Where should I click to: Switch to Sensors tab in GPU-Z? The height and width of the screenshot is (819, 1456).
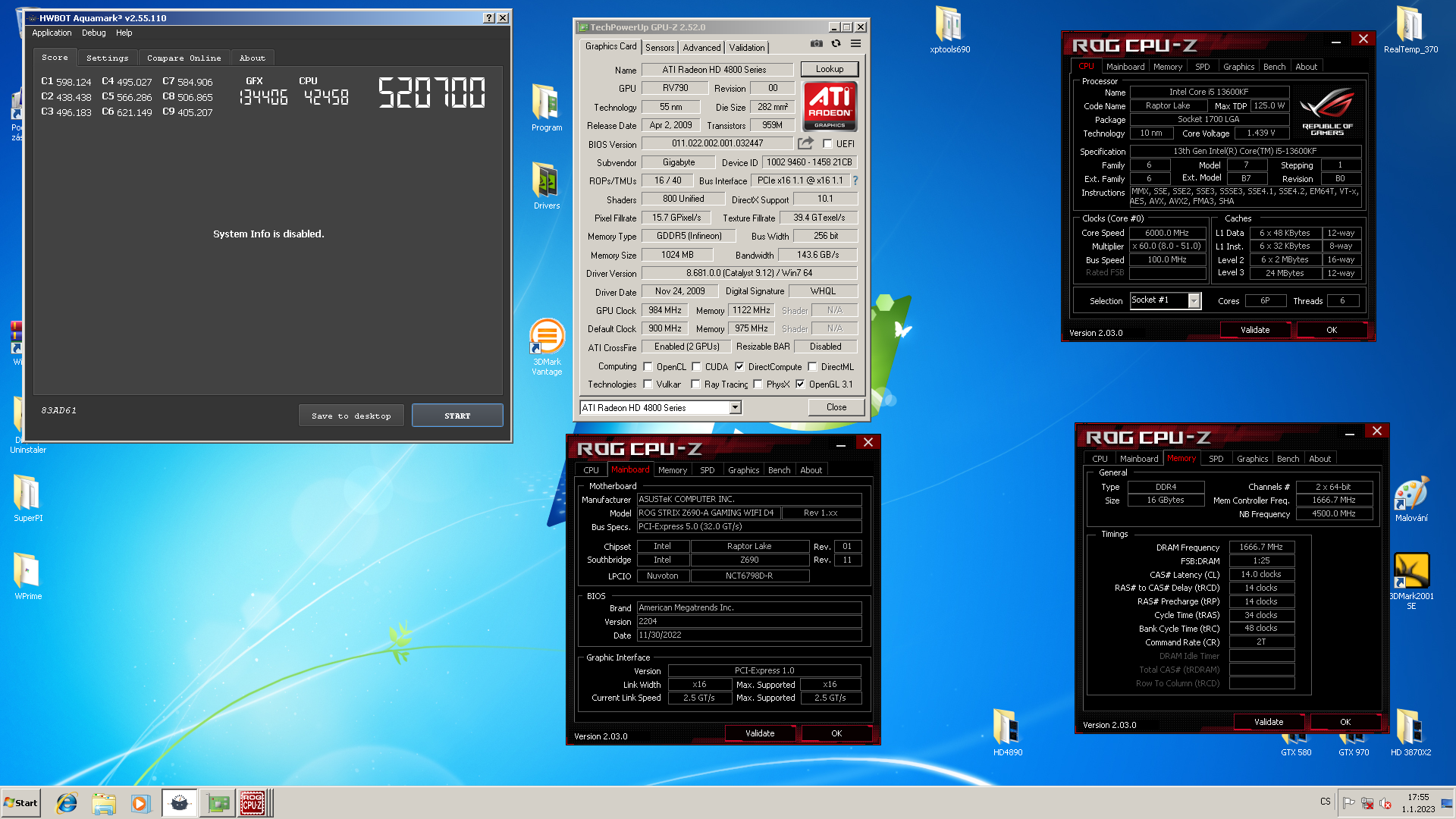pyautogui.click(x=660, y=47)
